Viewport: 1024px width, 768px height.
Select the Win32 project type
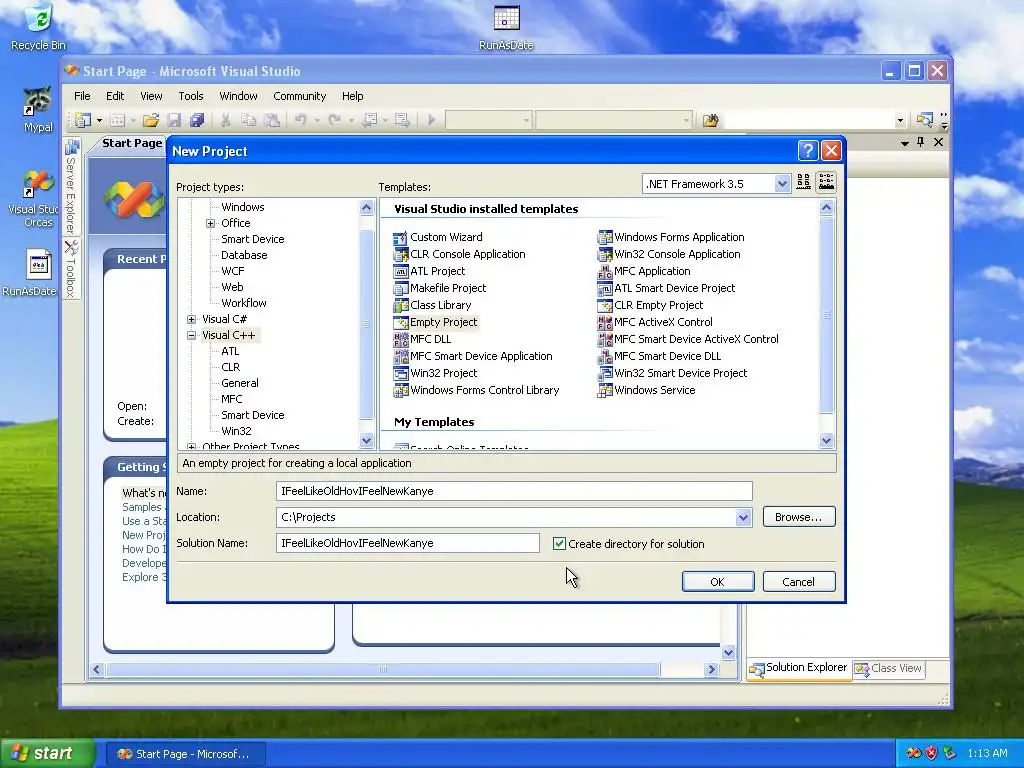tap(236, 431)
